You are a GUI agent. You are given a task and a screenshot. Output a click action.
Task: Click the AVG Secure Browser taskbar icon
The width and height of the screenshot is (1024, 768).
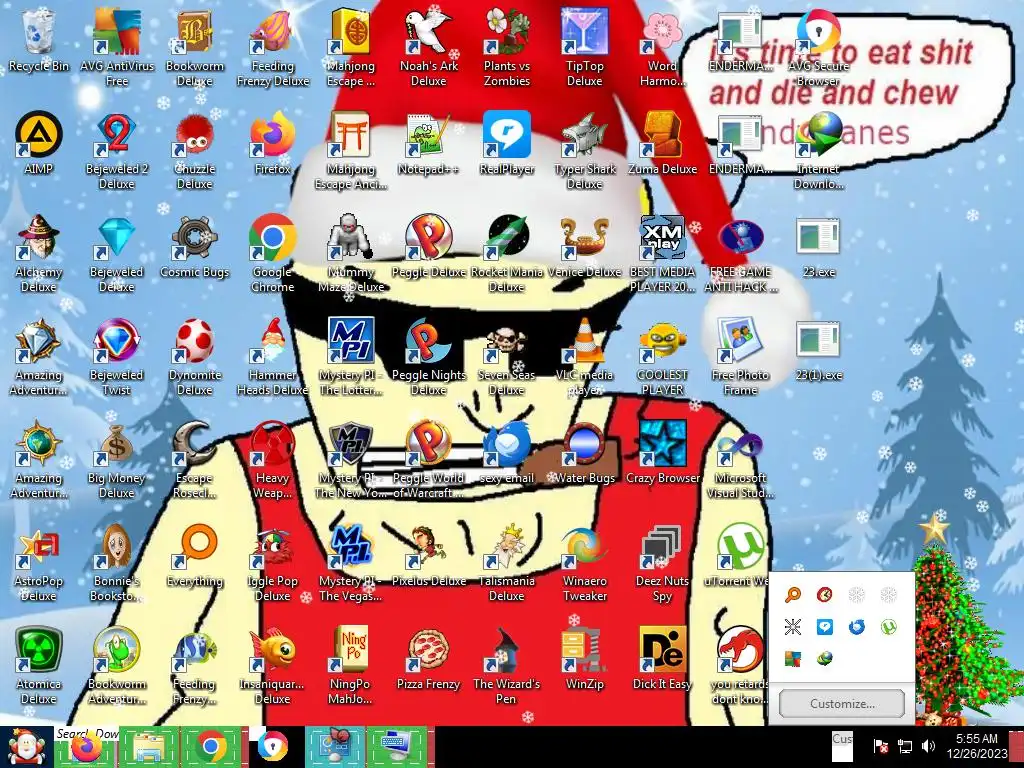coord(273,747)
